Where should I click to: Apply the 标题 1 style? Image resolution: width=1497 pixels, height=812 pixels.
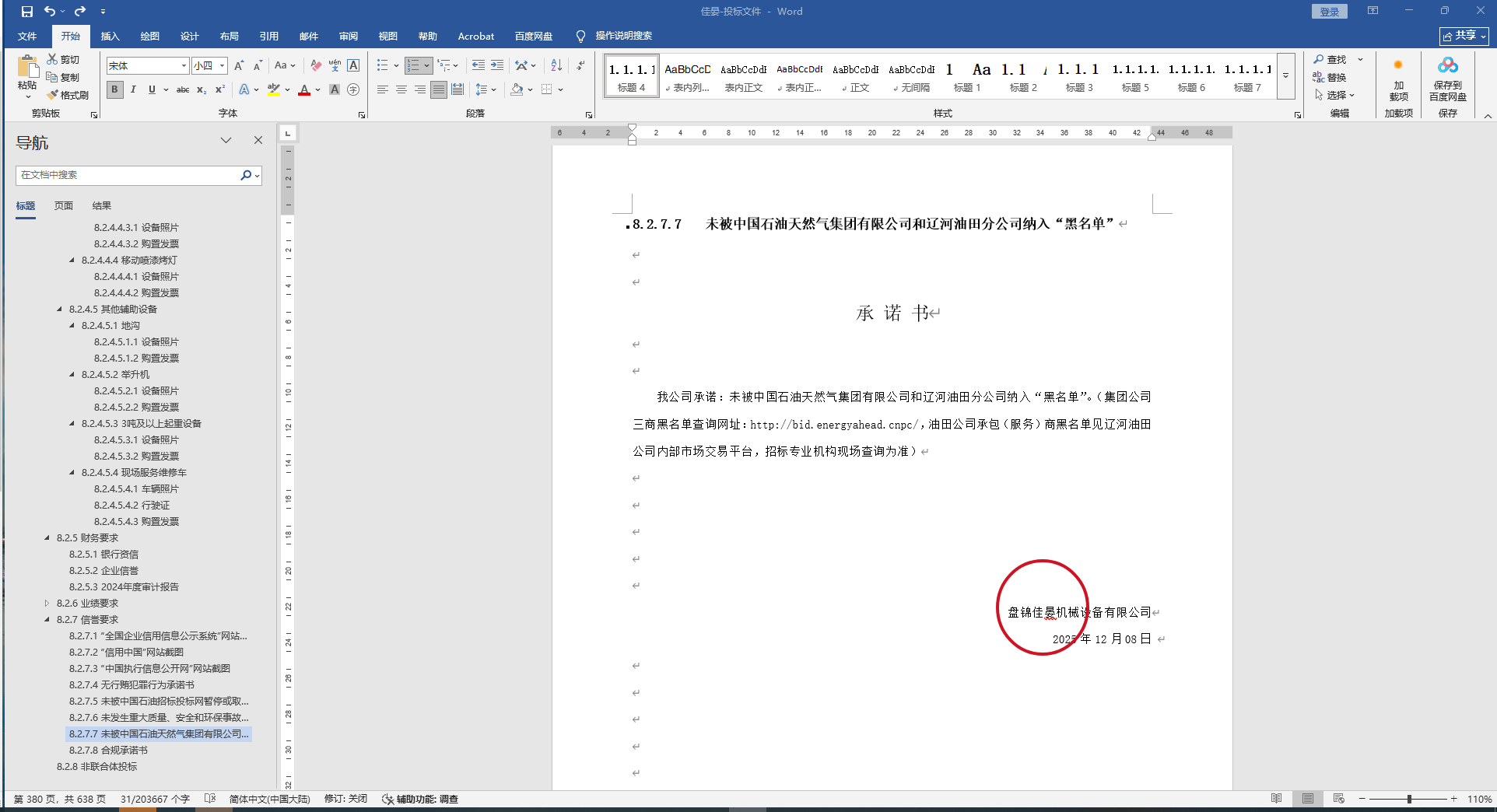click(x=967, y=76)
